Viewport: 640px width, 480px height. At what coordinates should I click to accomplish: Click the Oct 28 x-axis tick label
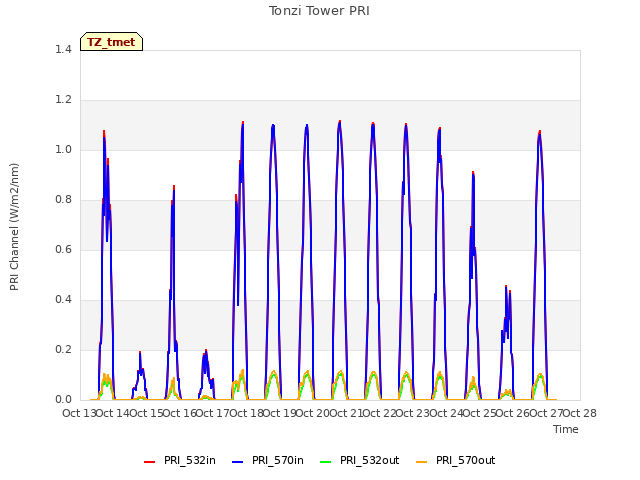(x=580, y=413)
